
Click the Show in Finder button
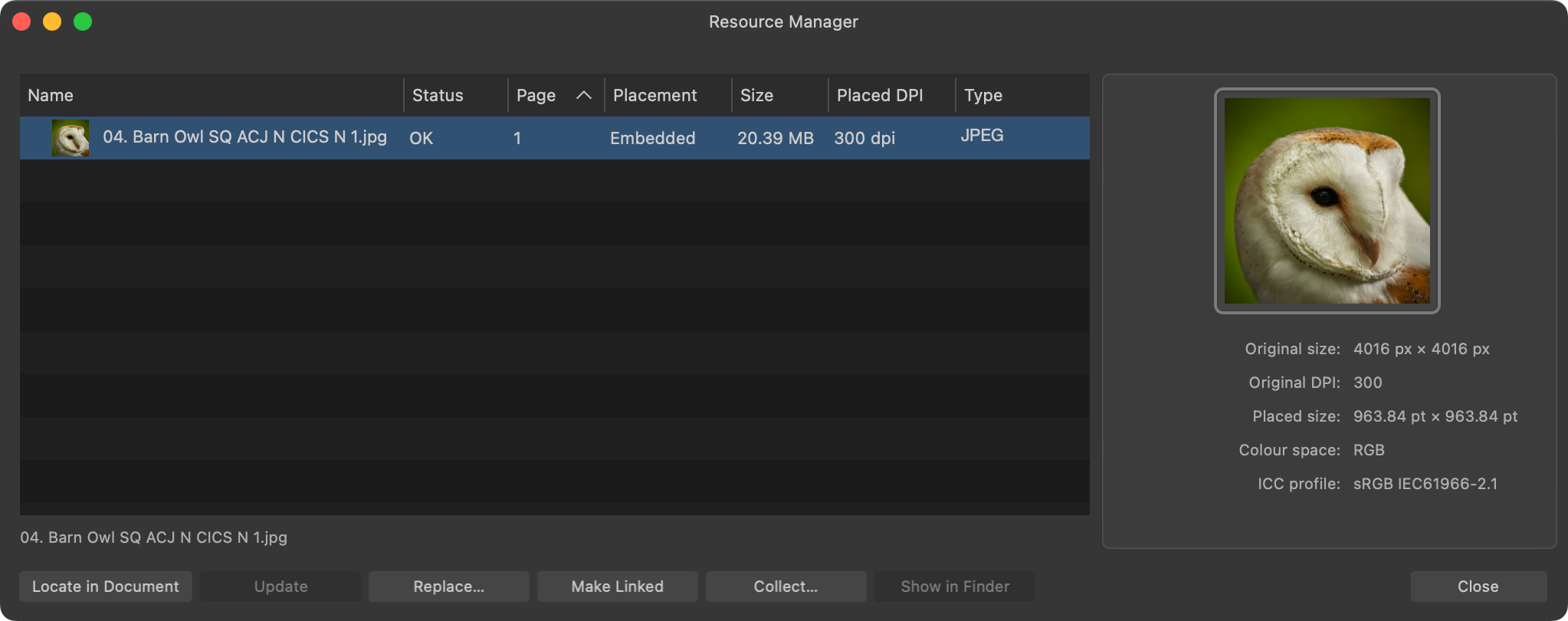(x=955, y=586)
